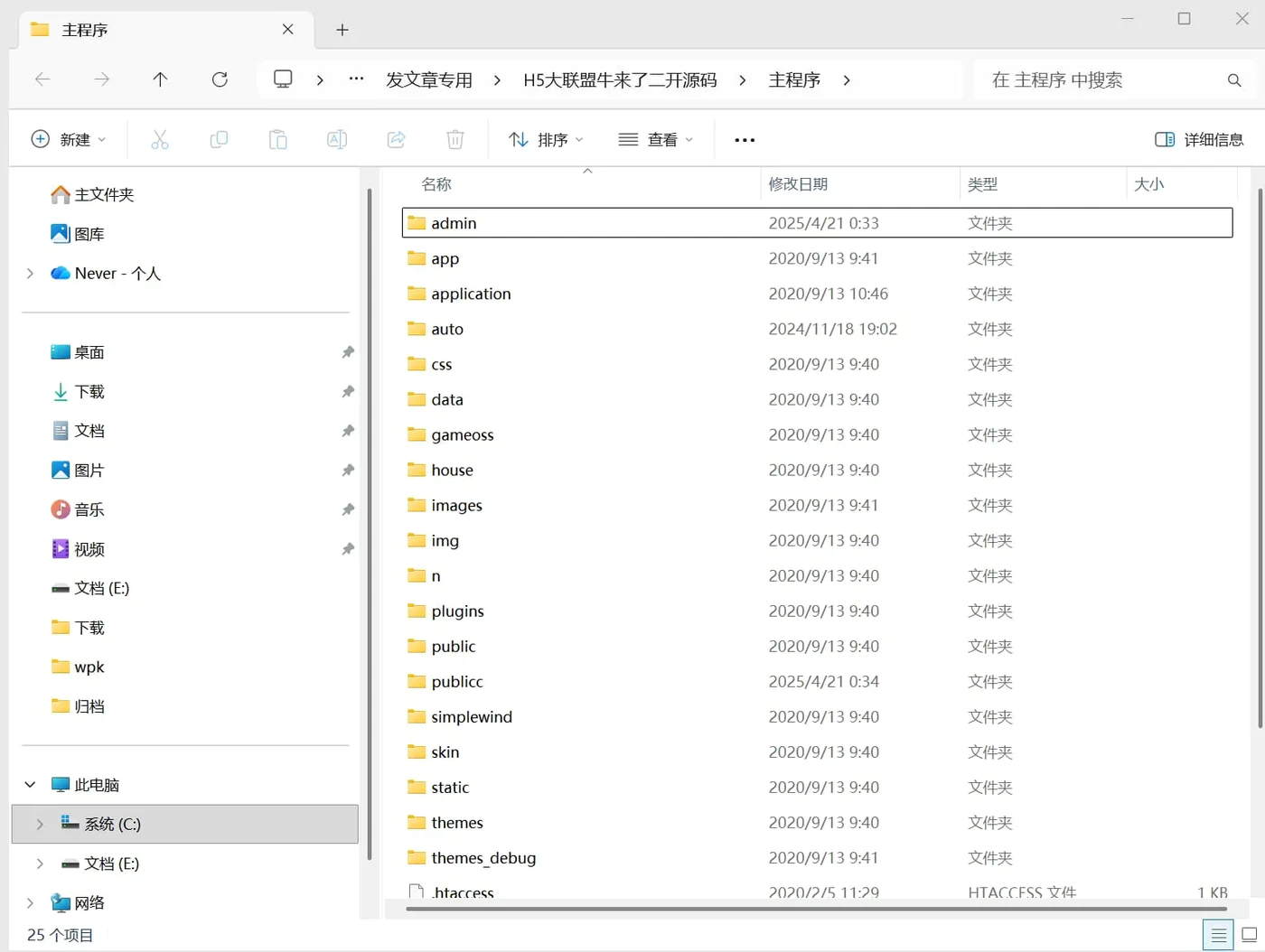Click the horizontal scrollbar of file list
Screen dimensions: 1265x952
pyautogui.click(x=816, y=909)
